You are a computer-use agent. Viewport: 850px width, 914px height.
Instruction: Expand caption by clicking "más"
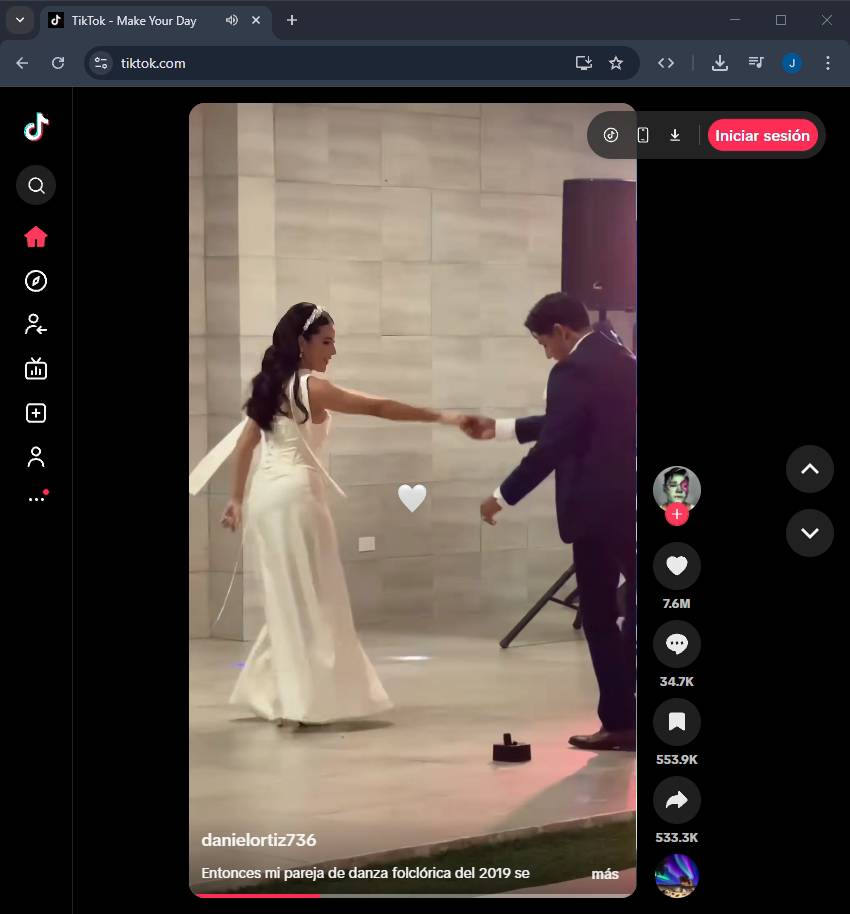(x=605, y=874)
